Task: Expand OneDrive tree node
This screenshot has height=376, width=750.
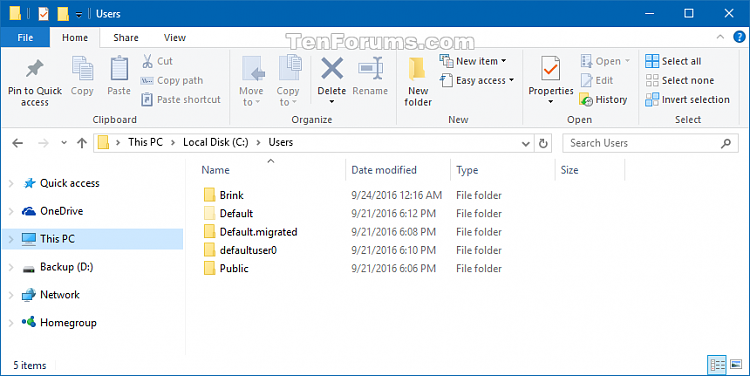Action: pyautogui.click(x=11, y=211)
